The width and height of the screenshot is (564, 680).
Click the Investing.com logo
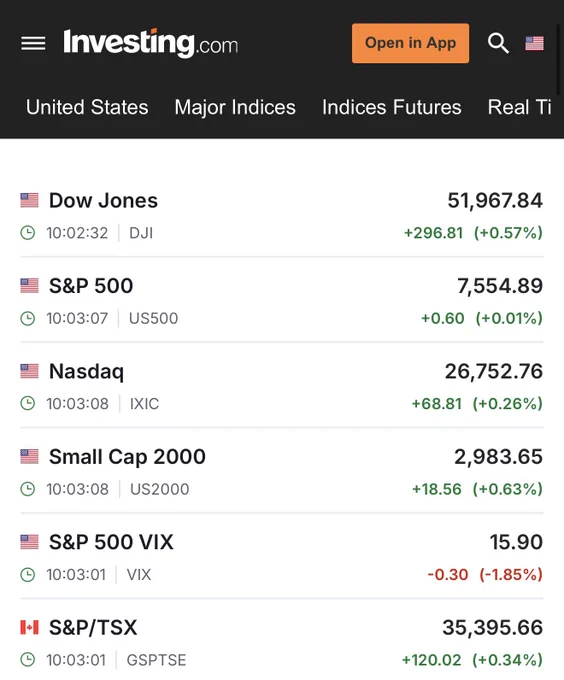[x=150, y=43]
